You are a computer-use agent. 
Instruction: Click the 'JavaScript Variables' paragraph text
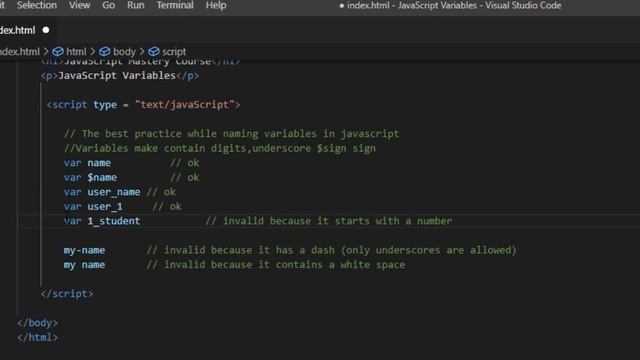pyautogui.click(x=117, y=76)
